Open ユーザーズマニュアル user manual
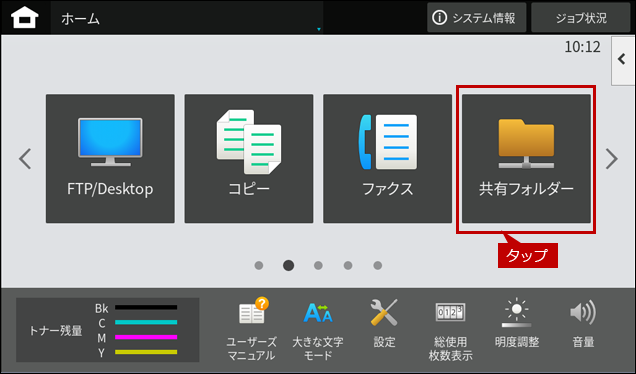Screen dimensions: 636x374 click(251, 329)
